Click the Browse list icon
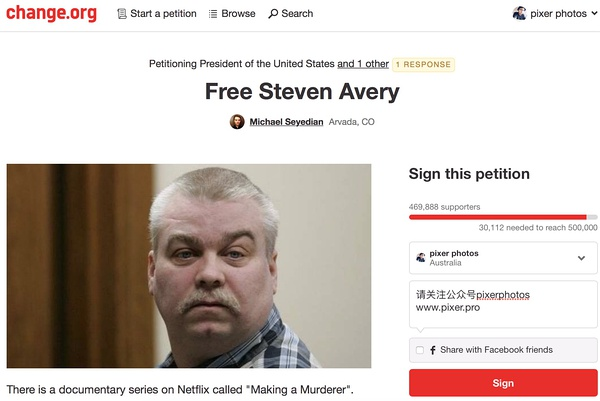The width and height of the screenshot is (600, 401). (213, 14)
